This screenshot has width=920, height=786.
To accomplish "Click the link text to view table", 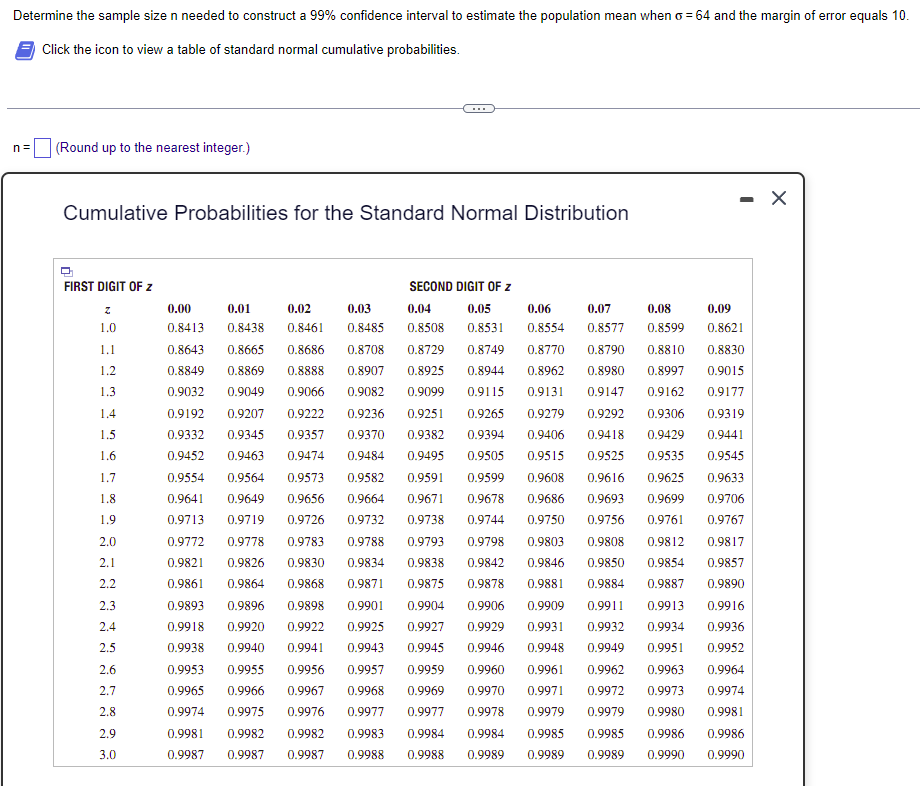I will [x=251, y=50].
